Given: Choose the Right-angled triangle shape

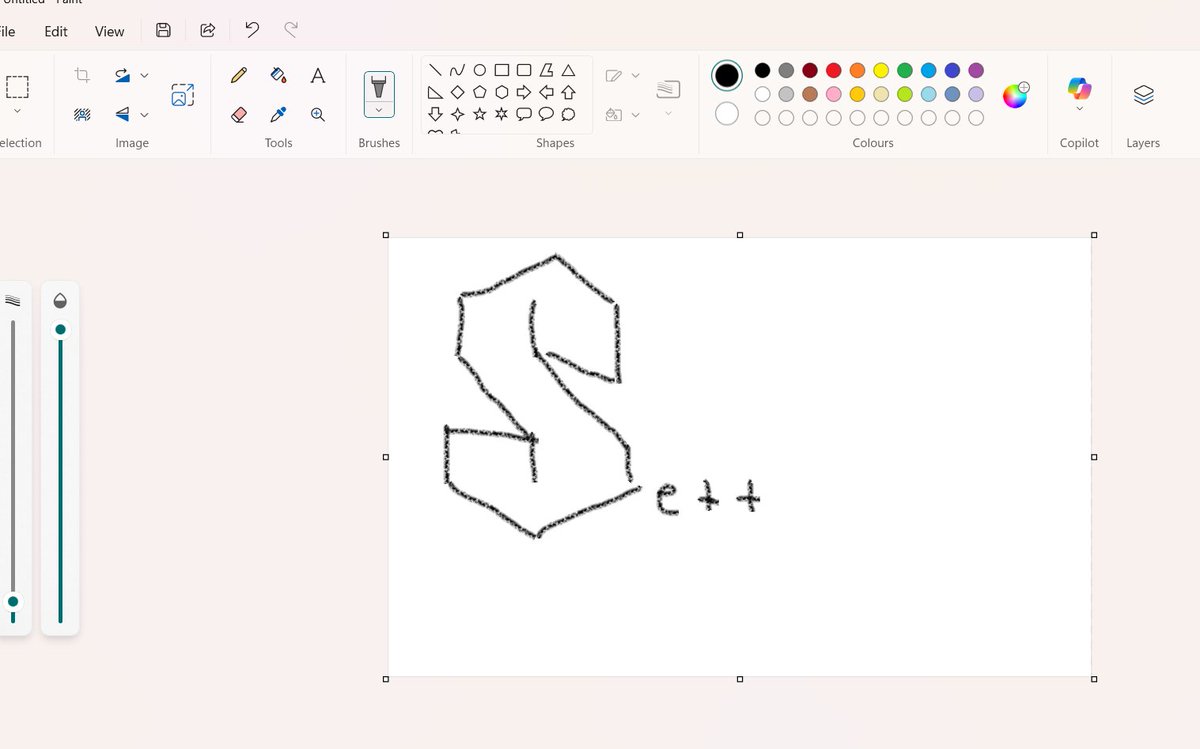Looking at the screenshot, I should click(435, 92).
